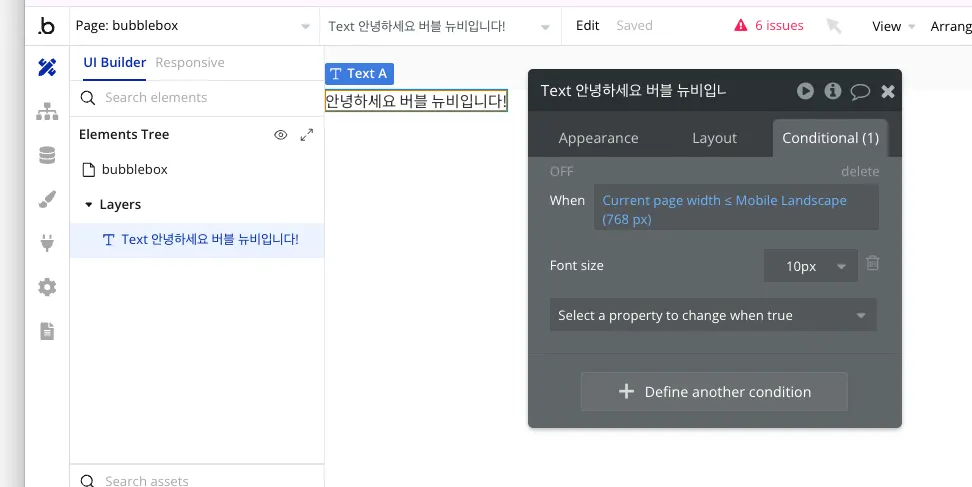Select the bubblebox page in Elements Tree
The width and height of the screenshot is (972, 487).
[135, 170]
